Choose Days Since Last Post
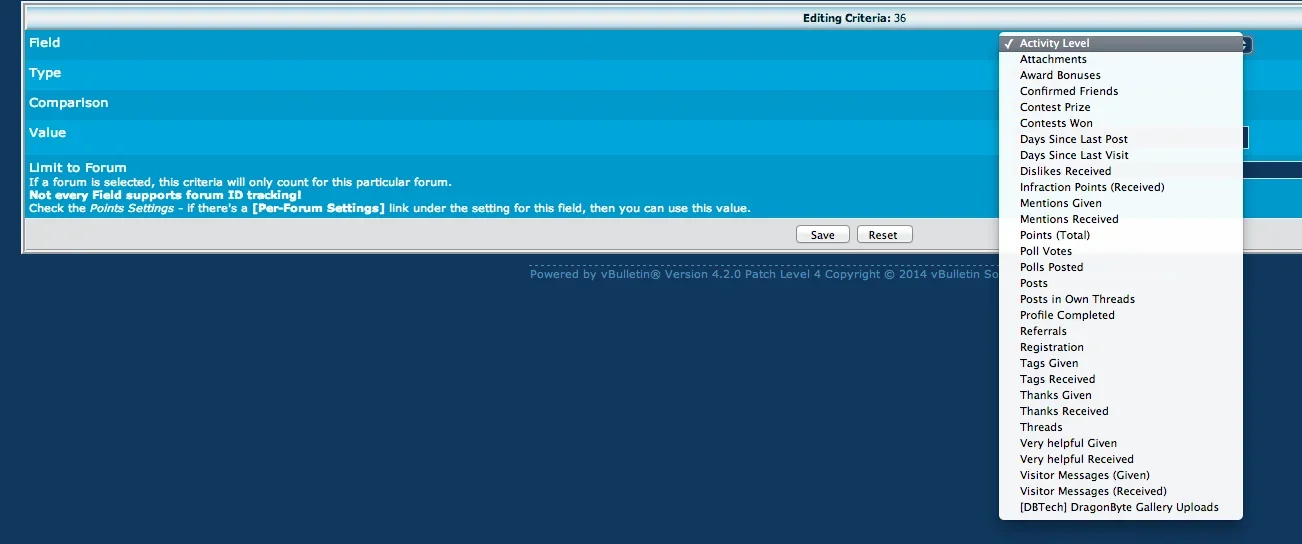Viewport: 1302px width, 544px height. (1121, 139)
